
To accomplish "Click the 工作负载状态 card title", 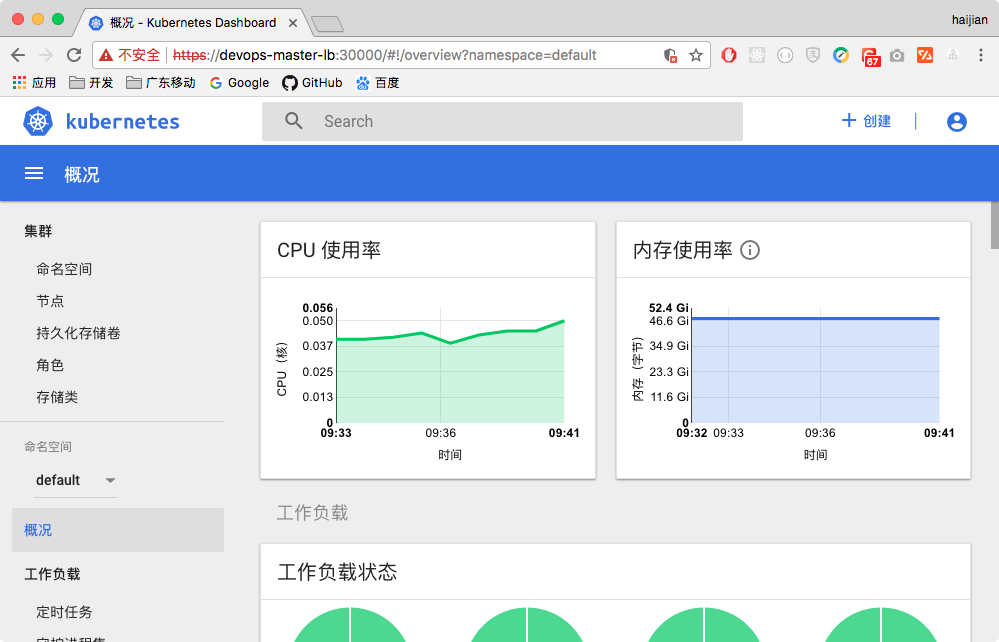I will pos(337,572).
